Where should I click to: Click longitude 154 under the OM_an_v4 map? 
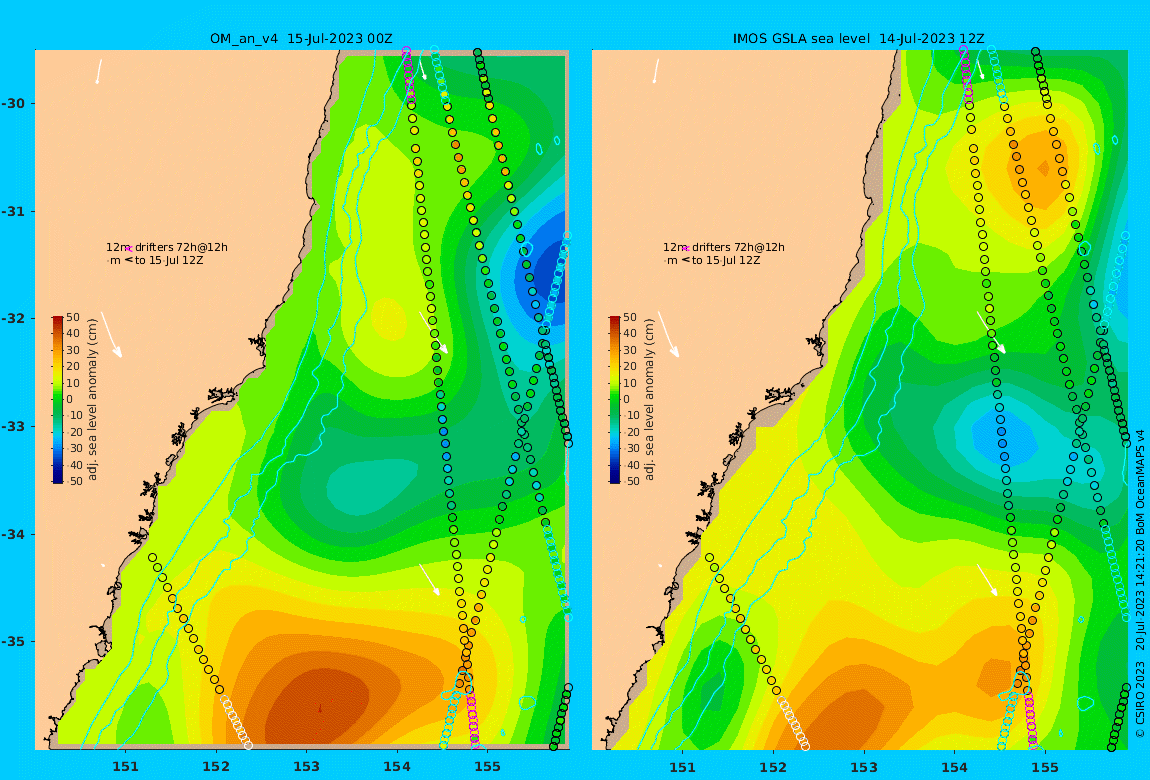click(397, 766)
